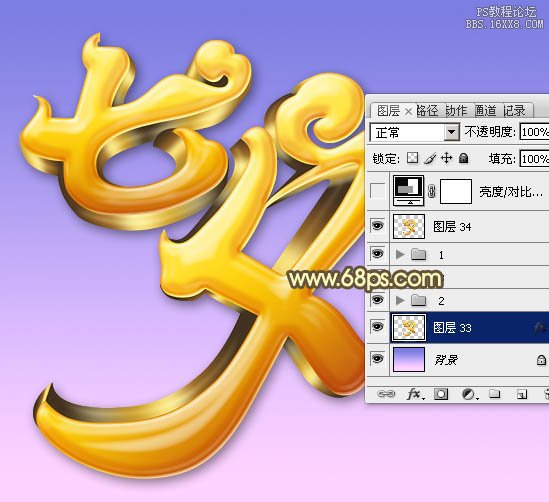This screenshot has width=549, height=502.
Task: Click the 图层 34 thumbnail
Action: [409, 227]
